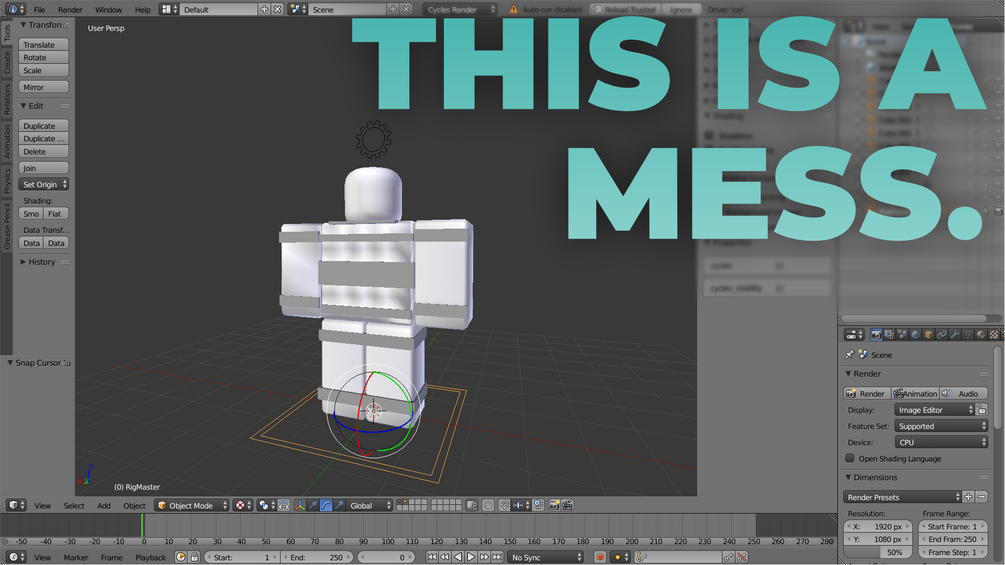Open the Display Image Editor dropdown
This screenshot has height=565, width=1005.
tap(934, 410)
